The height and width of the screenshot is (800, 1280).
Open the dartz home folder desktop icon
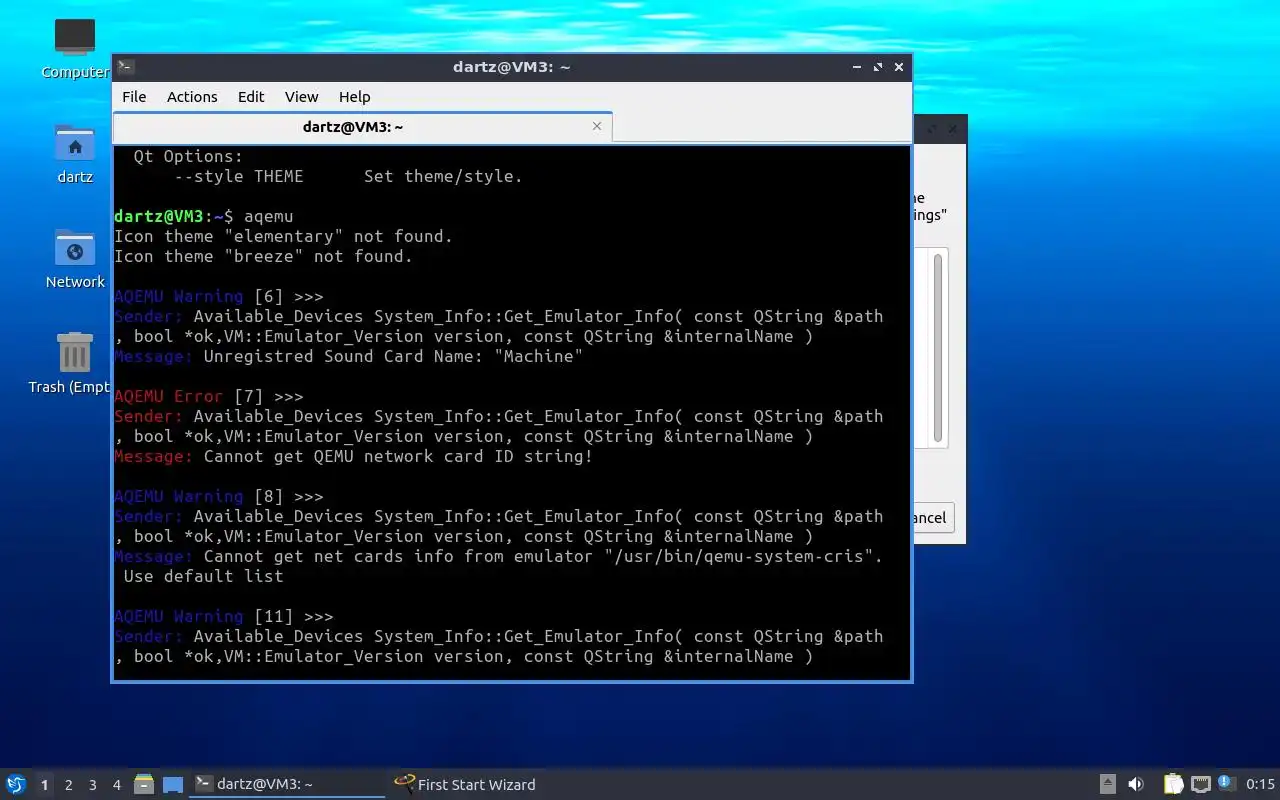coord(75,153)
